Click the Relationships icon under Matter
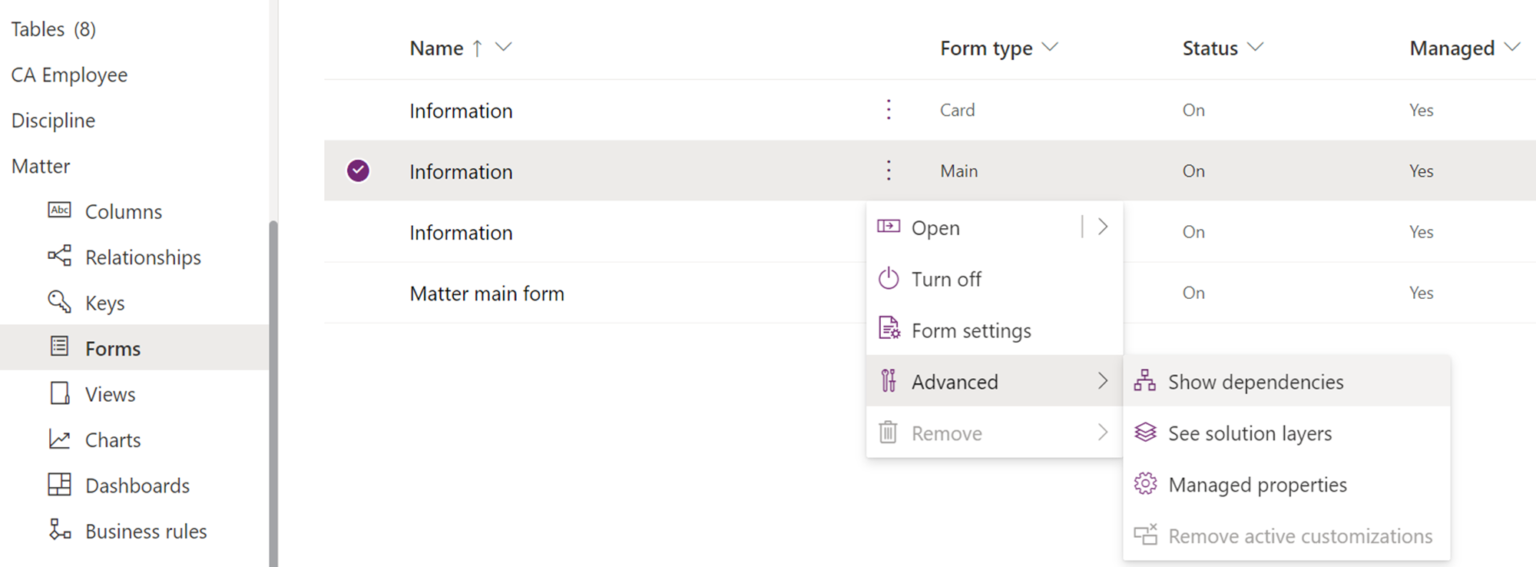This screenshot has height=567, width=1536. coord(60,257)
